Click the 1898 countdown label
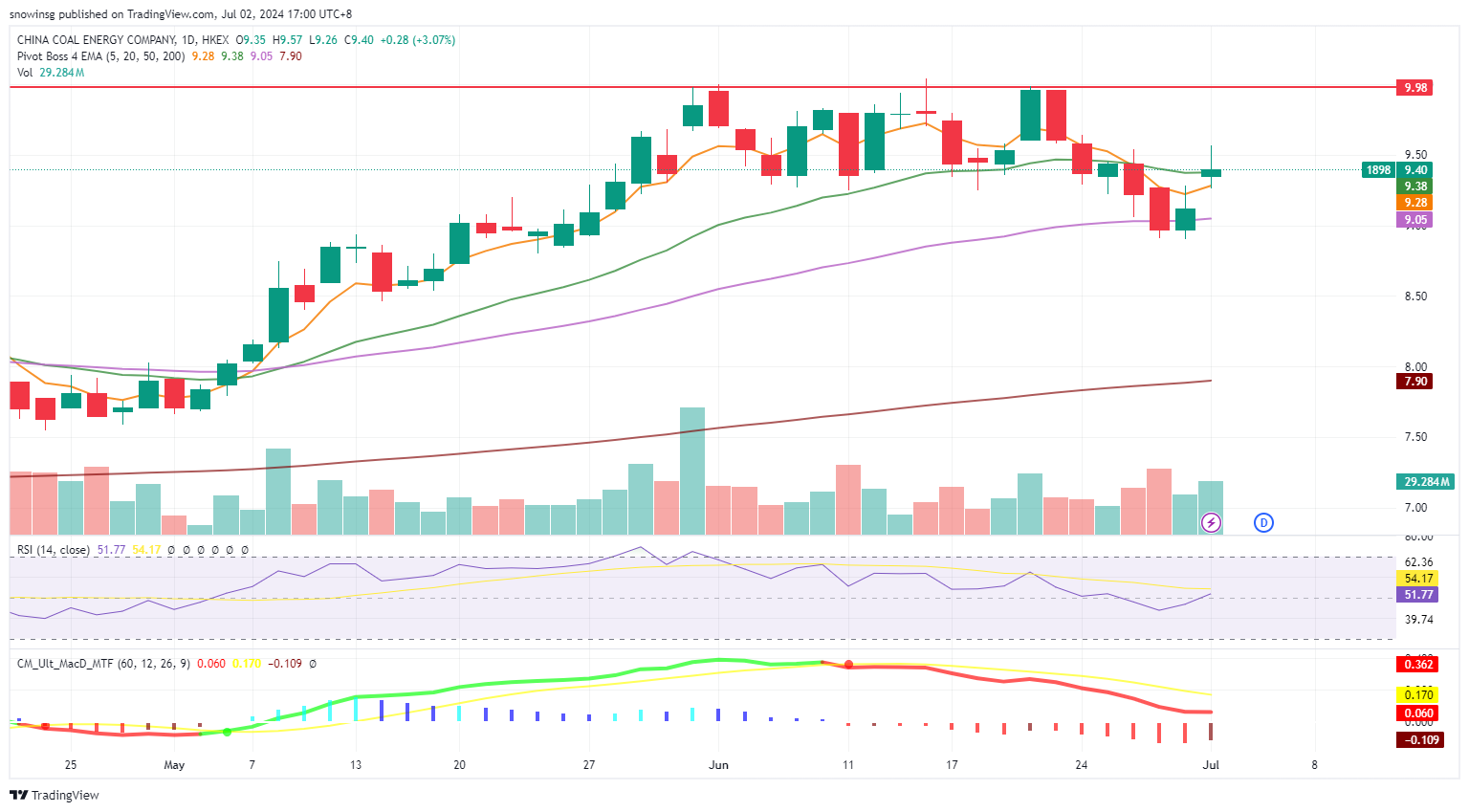This screenshot has height=812, width=1469. coord(1378,170)
